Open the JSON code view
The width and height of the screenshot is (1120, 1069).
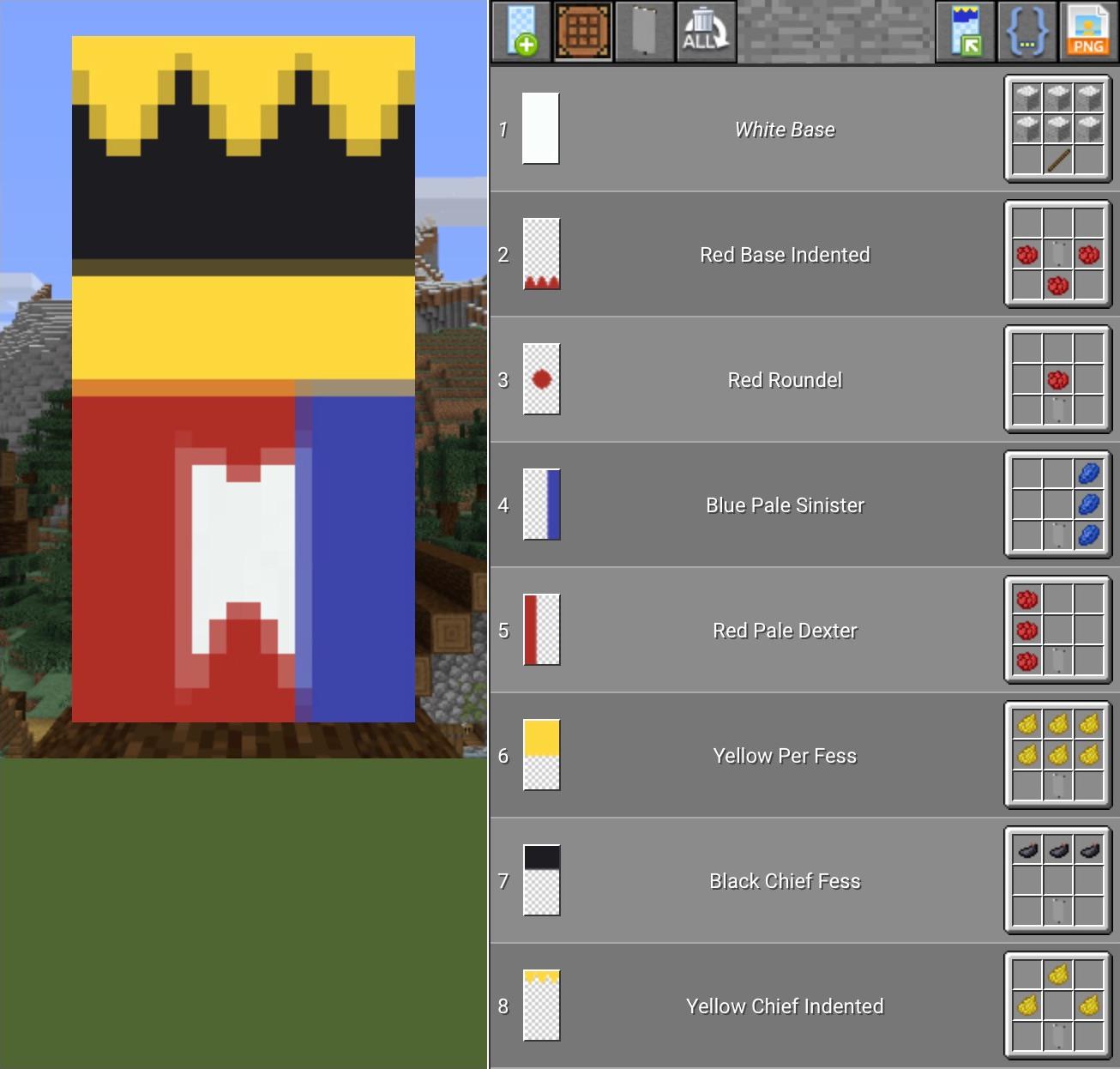pyautogui.click(x=1026, y=32)
